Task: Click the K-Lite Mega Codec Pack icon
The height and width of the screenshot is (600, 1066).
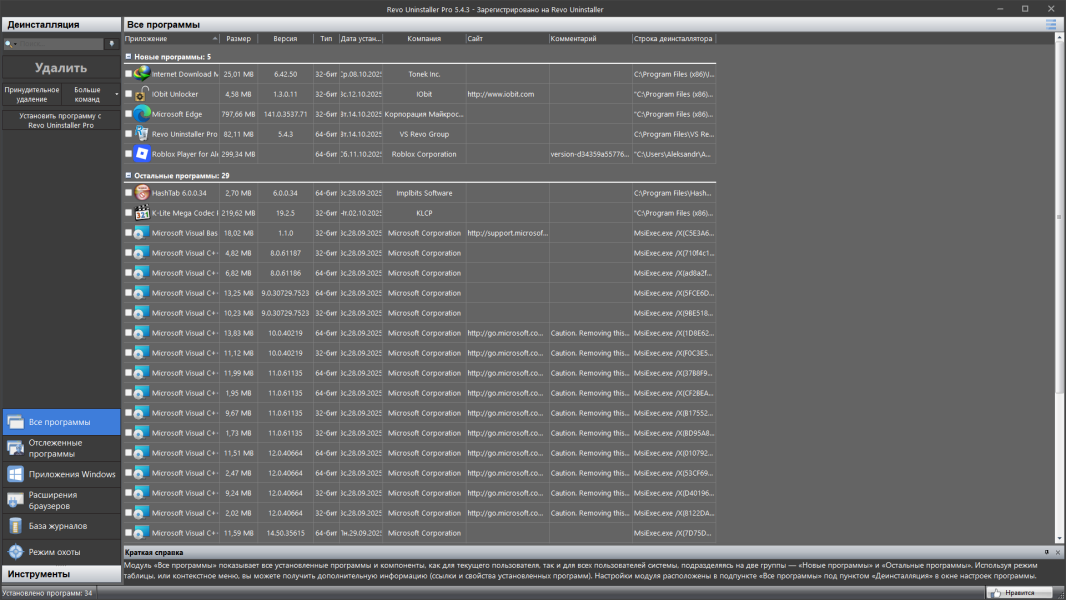Action: coord(142,213)
